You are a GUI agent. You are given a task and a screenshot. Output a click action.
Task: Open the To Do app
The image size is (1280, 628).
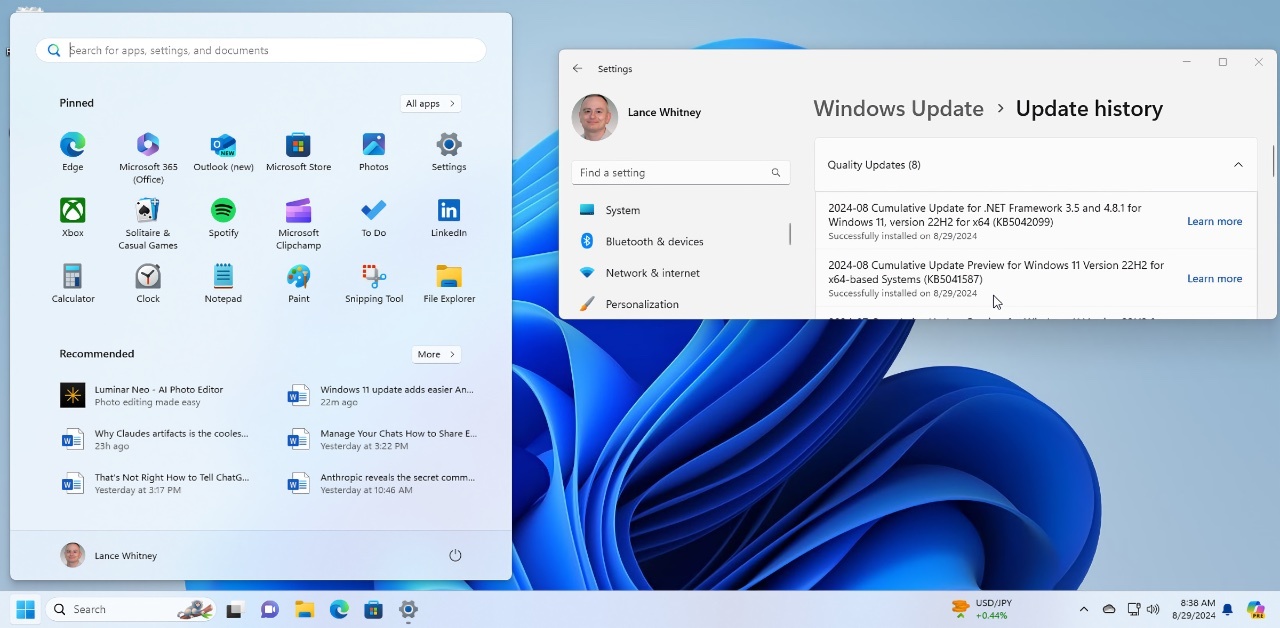pos(373,211)
